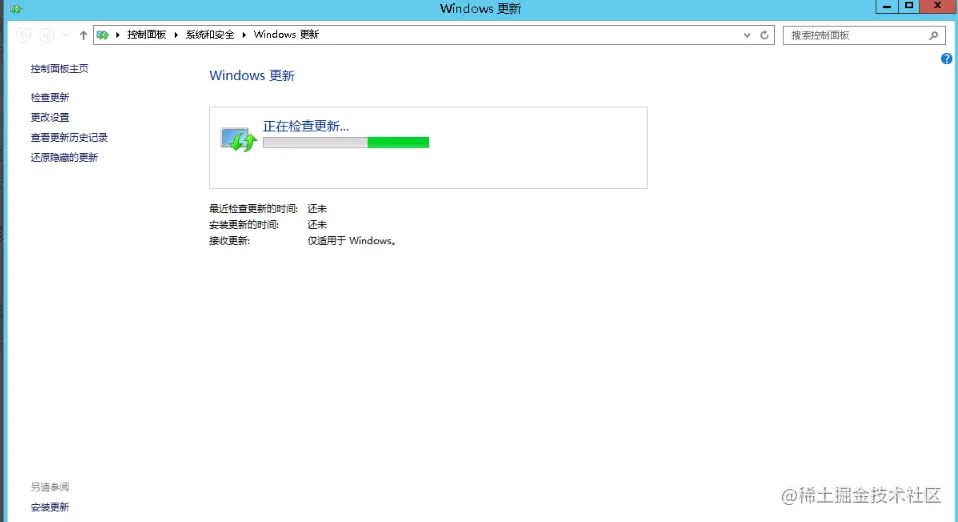Refresh the Windows Update page
The height and width of the screenshot is (522, 958).
(x=764, y=35)
